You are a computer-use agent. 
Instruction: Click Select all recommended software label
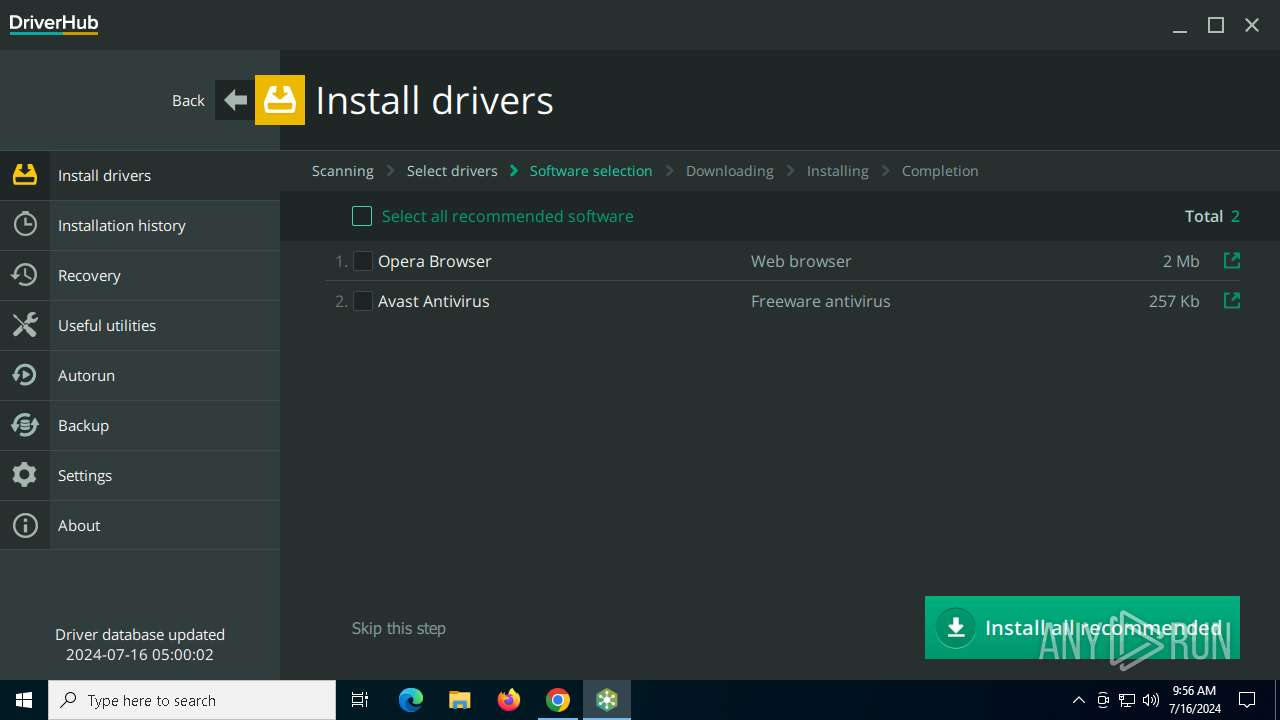(x=508, y=216)
